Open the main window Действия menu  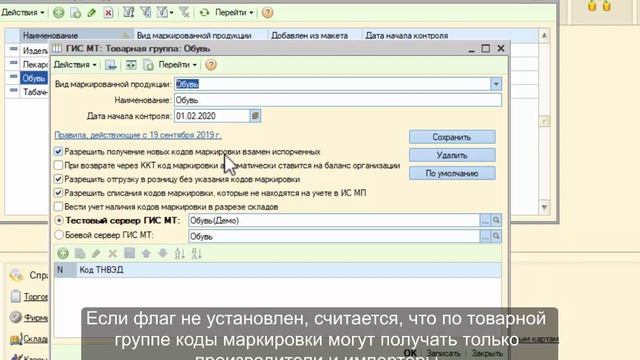(x=22, y=13)
